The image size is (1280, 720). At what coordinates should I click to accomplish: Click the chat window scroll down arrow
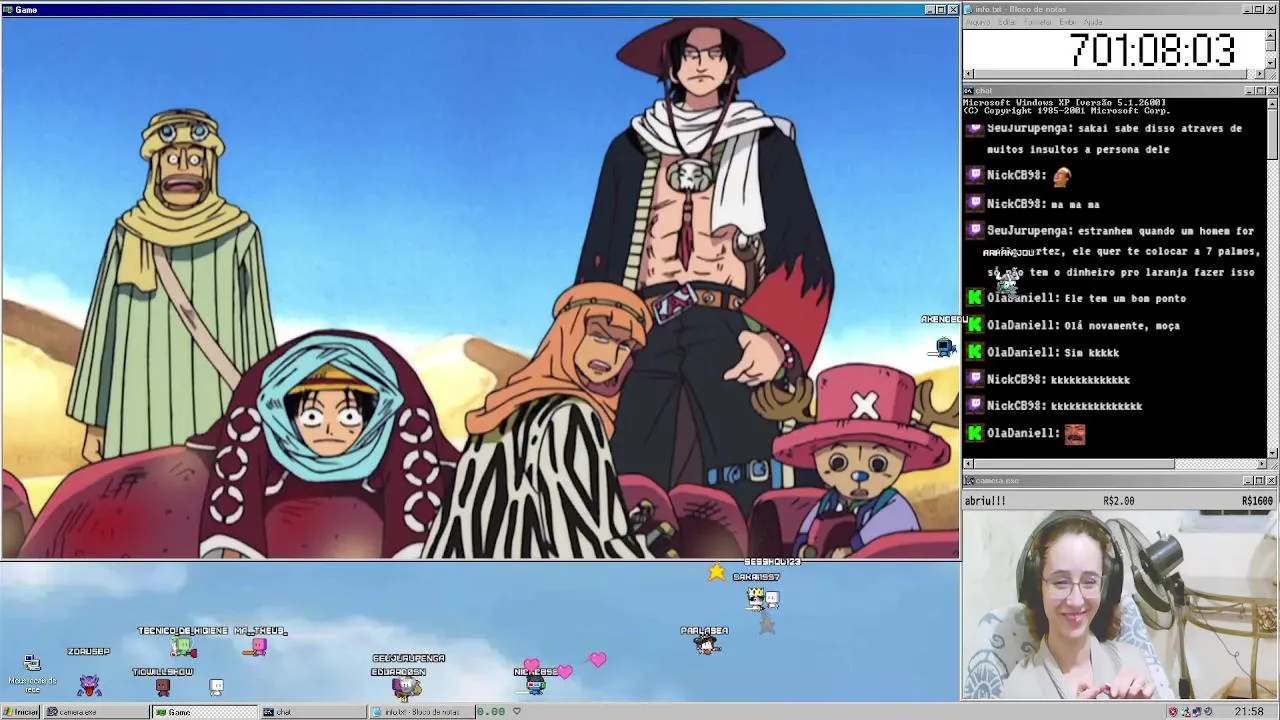point(1271,453)
